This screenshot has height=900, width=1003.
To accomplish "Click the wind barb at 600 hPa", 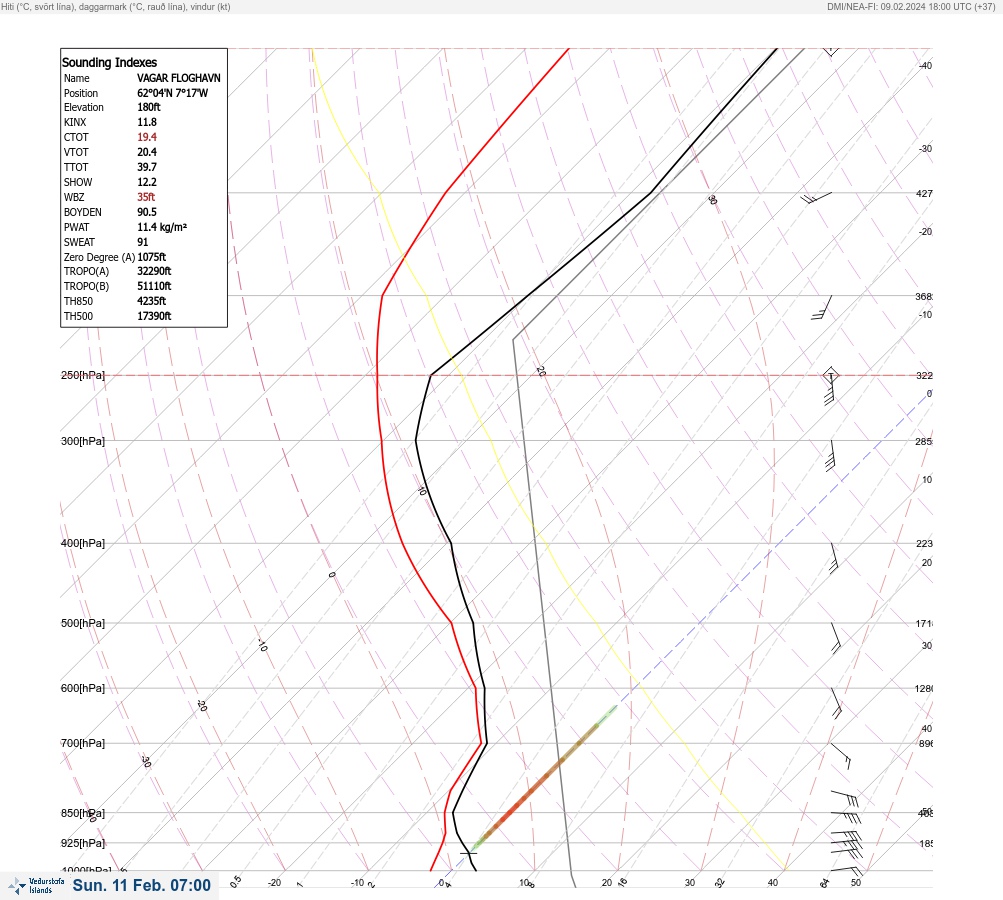I will click(837, 703).
